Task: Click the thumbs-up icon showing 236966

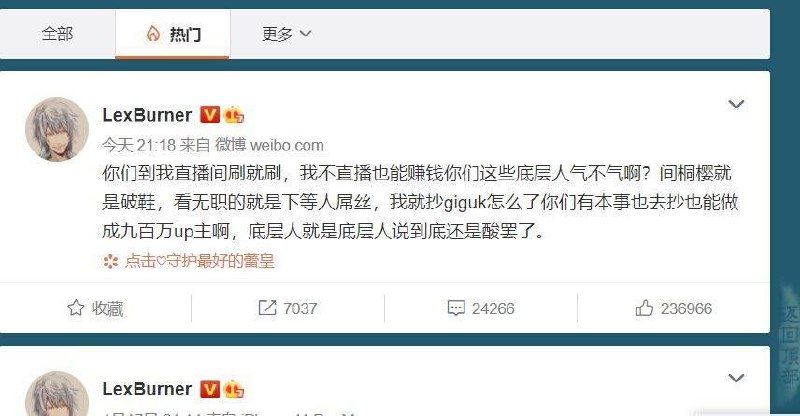Action: tap(644, 308)
